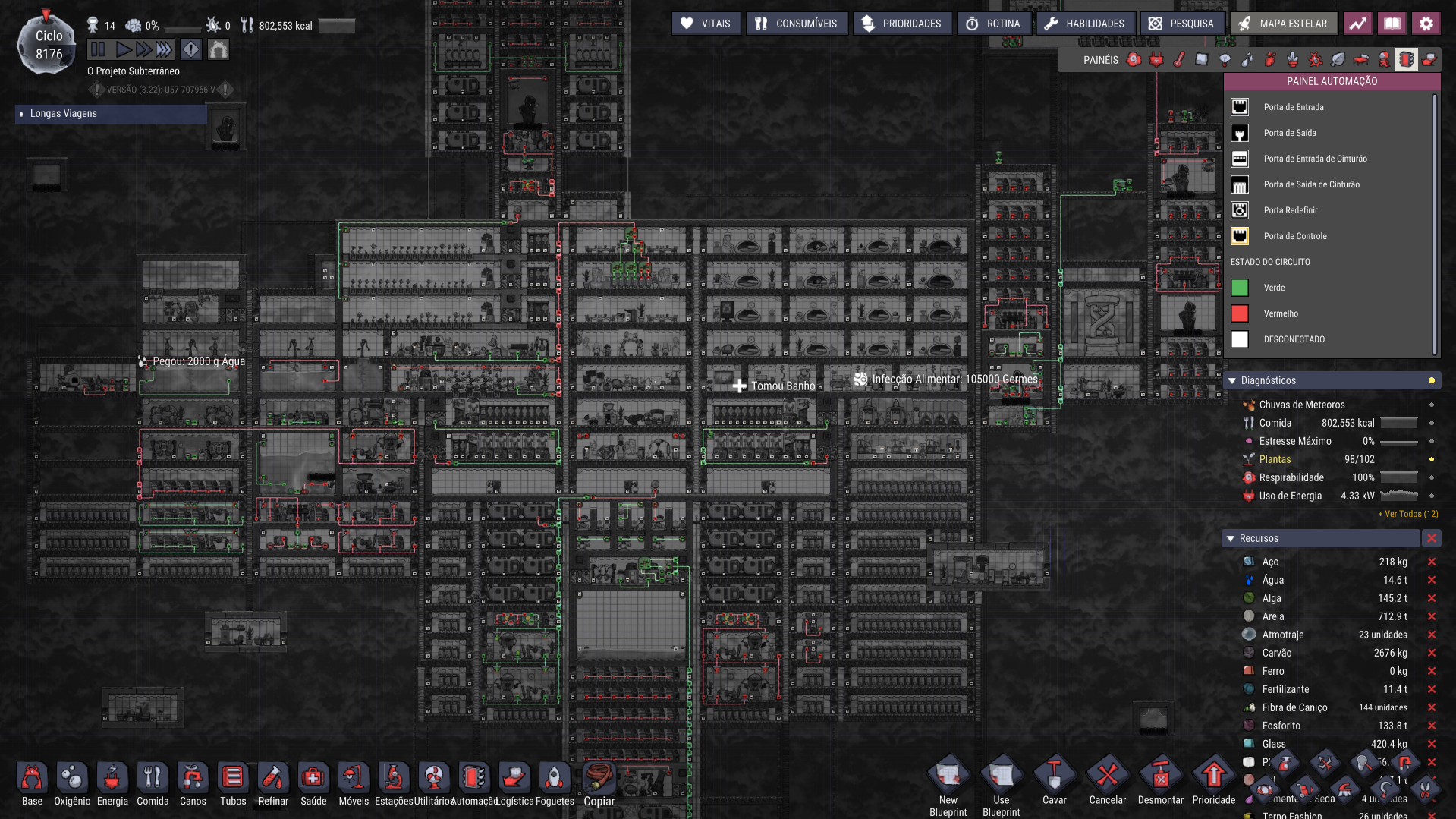1456x819 pixels.
Task: Open the Pesquisa menu
Action: point(1183,24)
